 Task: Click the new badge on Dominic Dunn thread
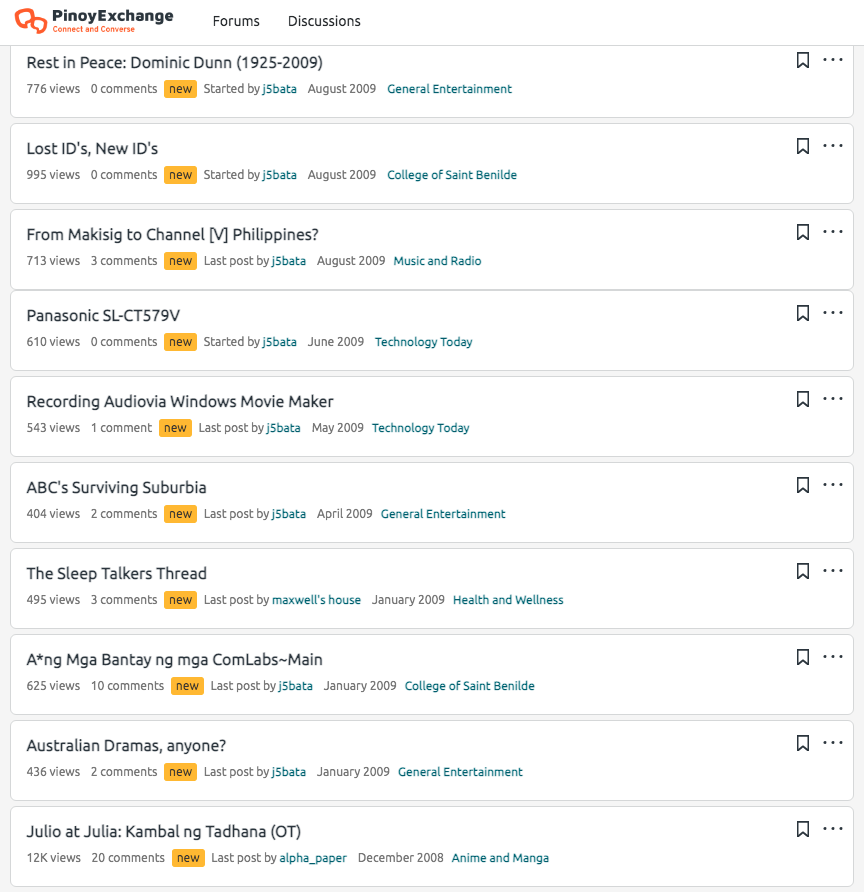(x=180, y=89)
